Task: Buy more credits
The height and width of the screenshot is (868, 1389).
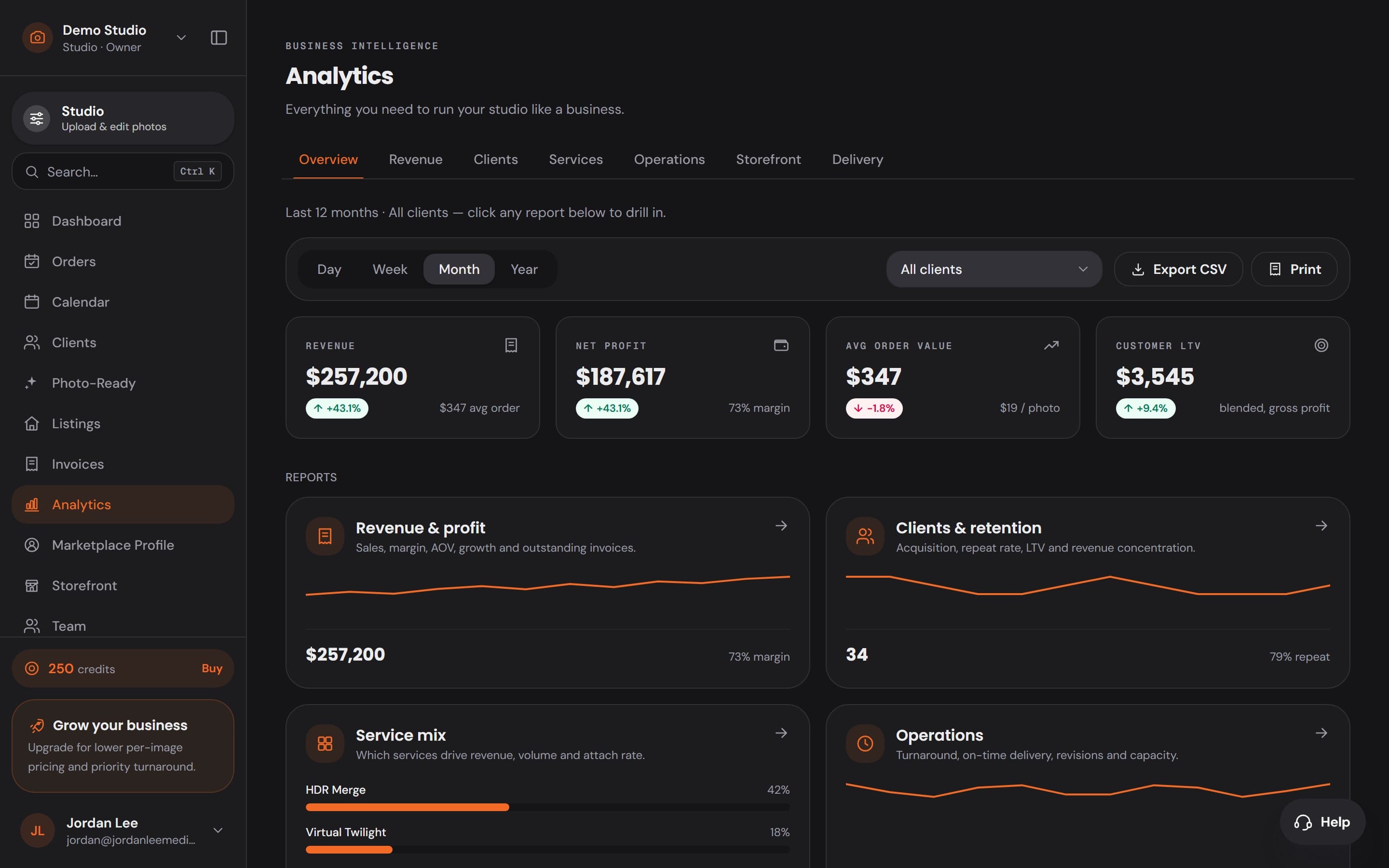Action: click(x=212, y=668)
